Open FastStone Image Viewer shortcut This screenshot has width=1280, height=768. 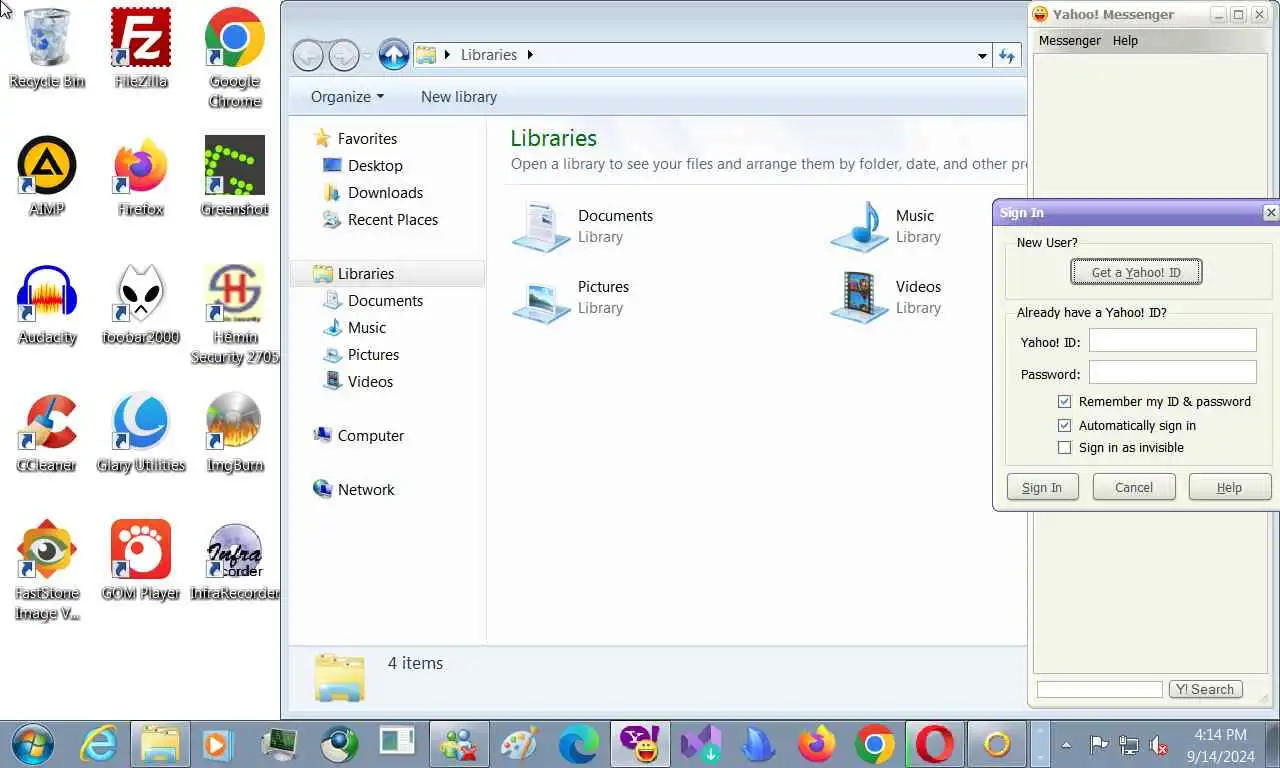(x=46, y=570)
